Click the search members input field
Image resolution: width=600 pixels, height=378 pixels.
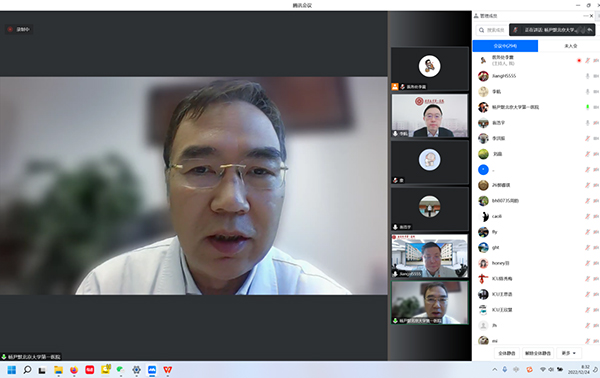point(492,30)
